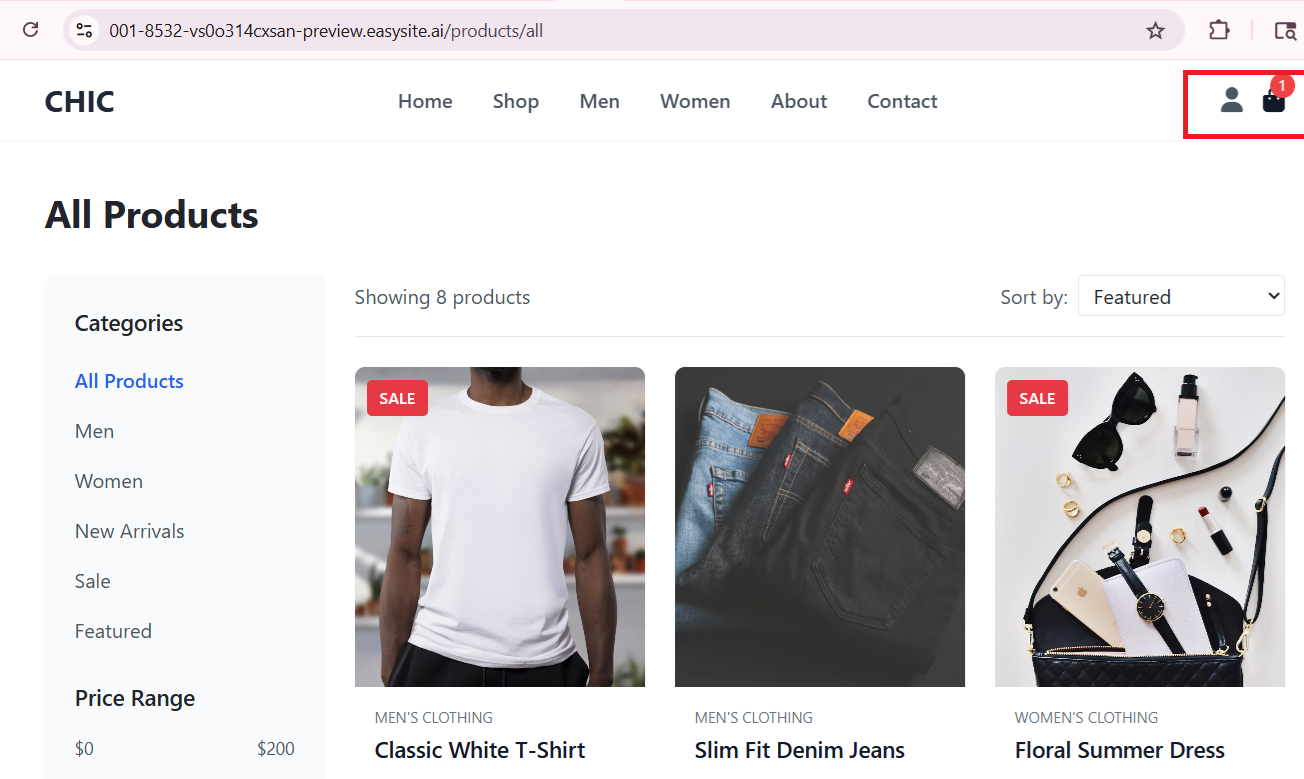The image size is (1304, 779).
Task: Open the user account profile icon
Action: pos(1231,100)
